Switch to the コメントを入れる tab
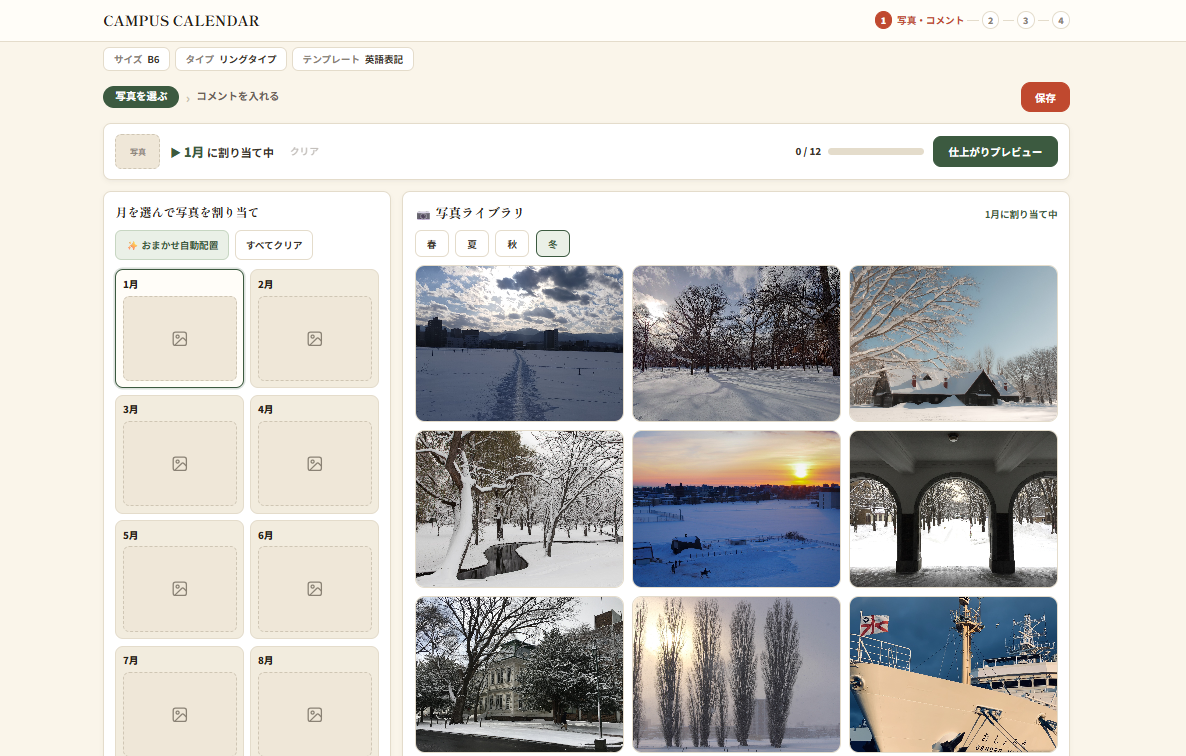Image resolution: width=1186 pixels, height=756 pixels. click(238, 97)
